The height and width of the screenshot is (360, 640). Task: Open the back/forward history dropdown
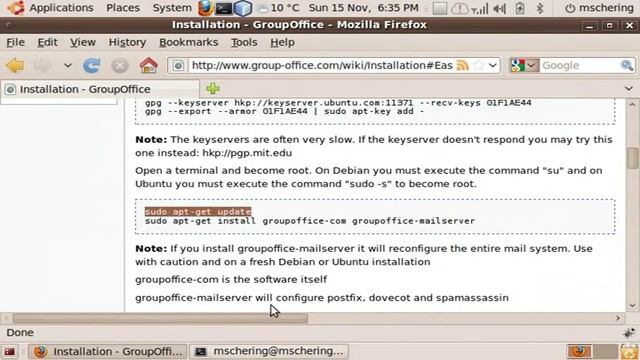(x=68, y=65)
